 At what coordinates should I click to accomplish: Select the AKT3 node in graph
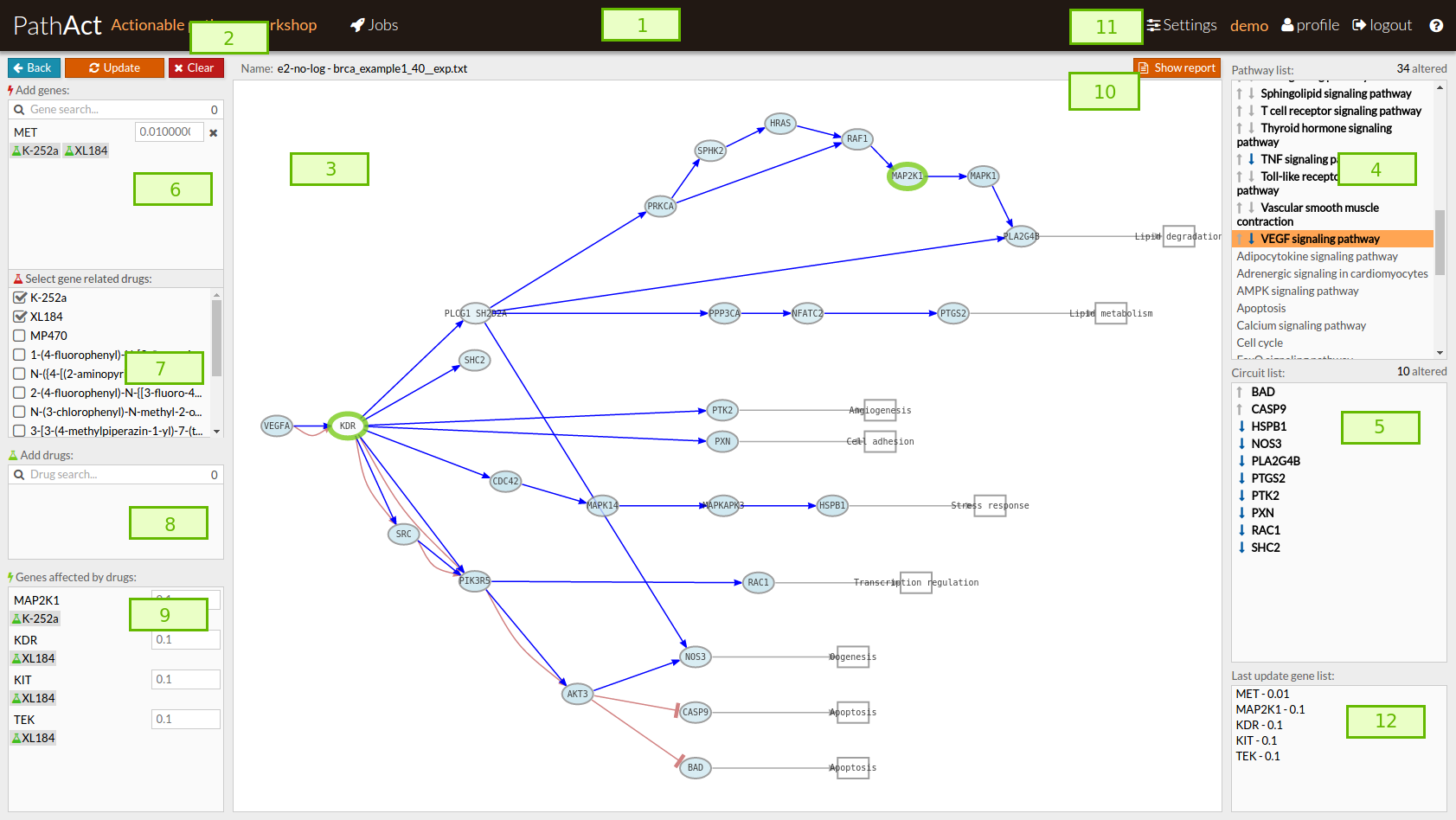[x=577, y=694]
